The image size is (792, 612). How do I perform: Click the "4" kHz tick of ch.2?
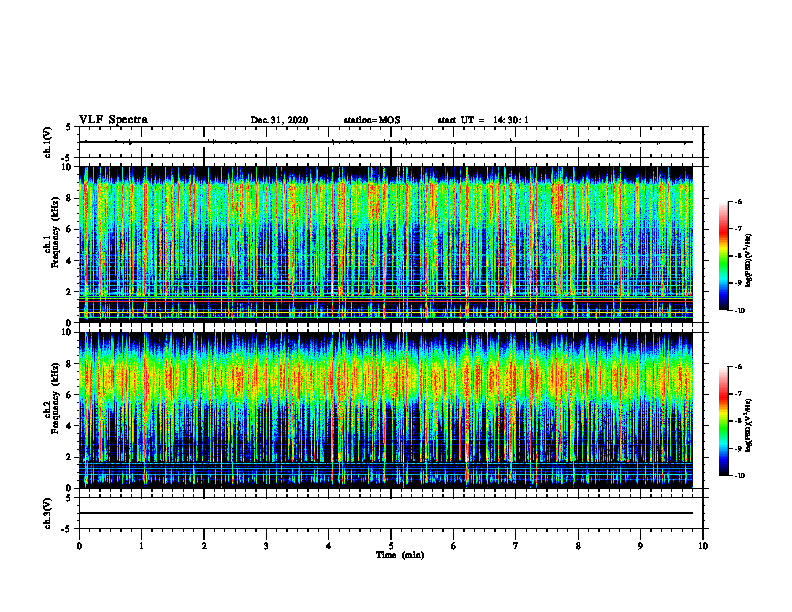pyautogui.click(x=70, y=426)
